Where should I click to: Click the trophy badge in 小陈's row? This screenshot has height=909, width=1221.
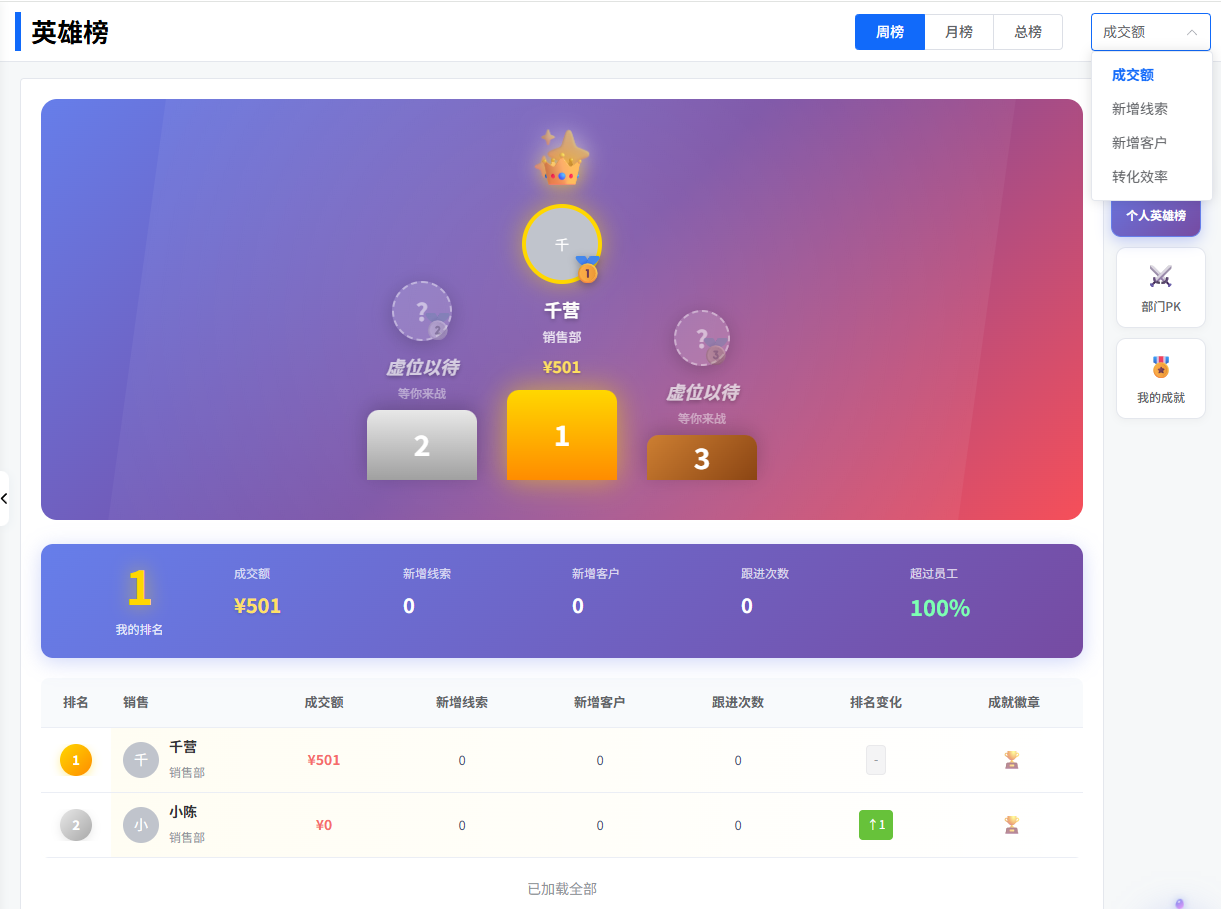1012,825
